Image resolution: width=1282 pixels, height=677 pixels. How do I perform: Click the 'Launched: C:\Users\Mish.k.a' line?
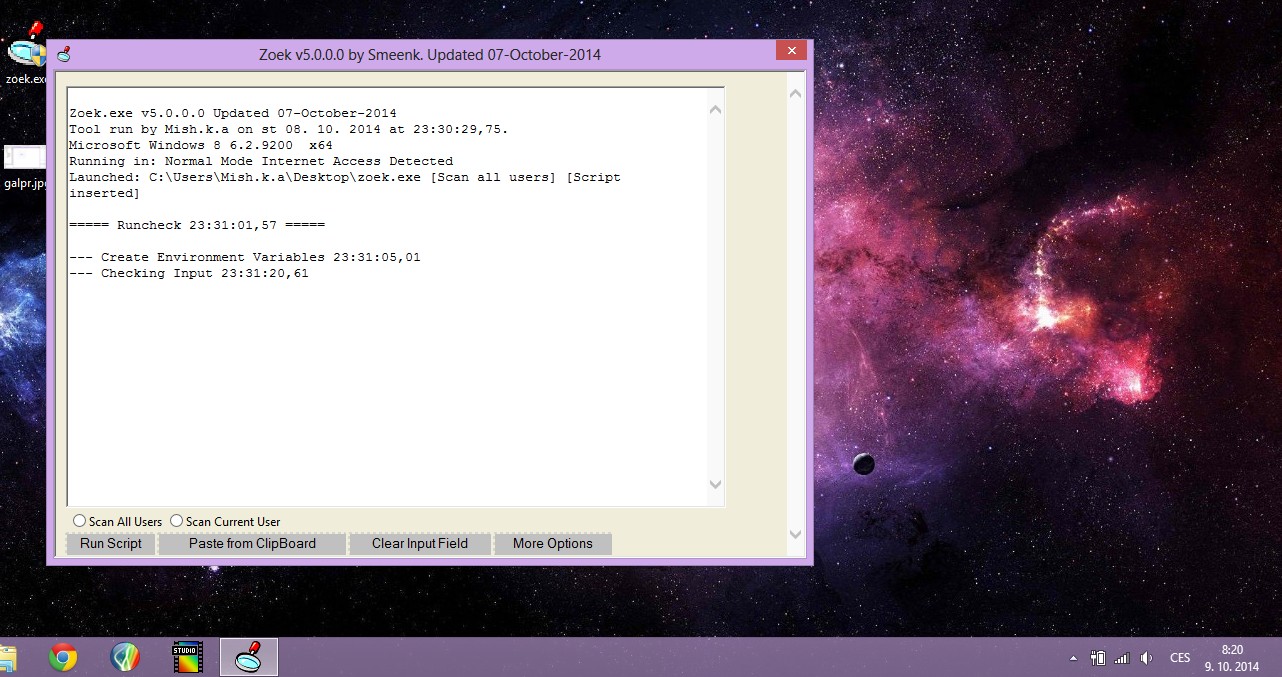click(345, 185)
